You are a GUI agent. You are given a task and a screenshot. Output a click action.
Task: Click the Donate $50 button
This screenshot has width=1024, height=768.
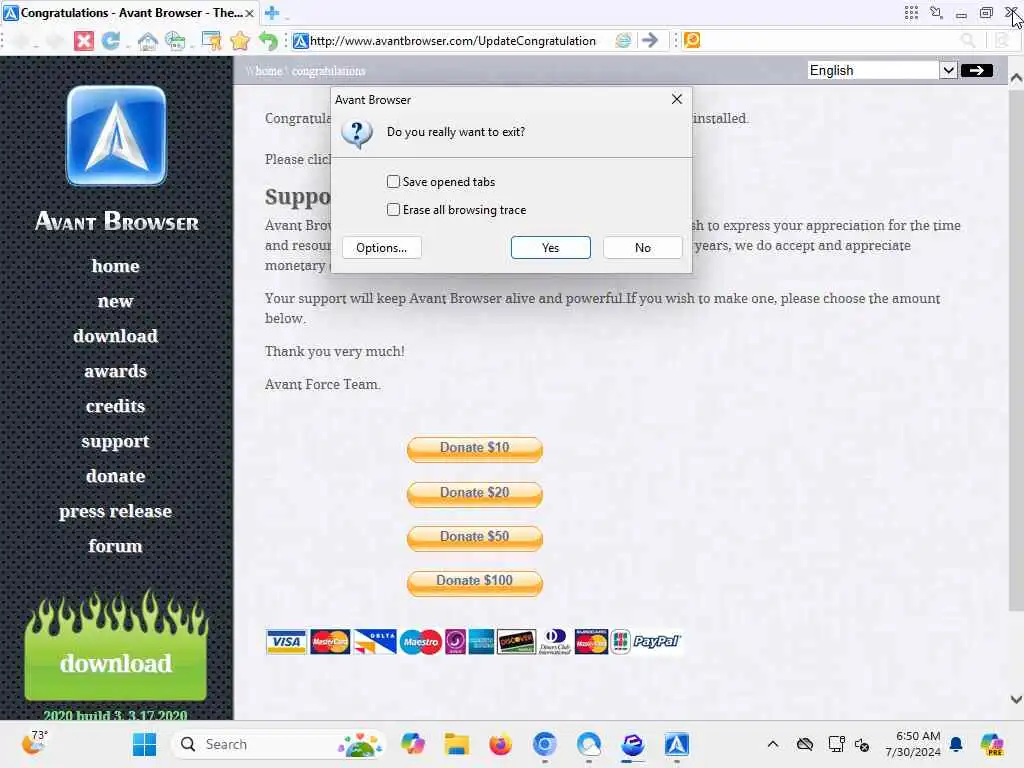pos(475,538)
